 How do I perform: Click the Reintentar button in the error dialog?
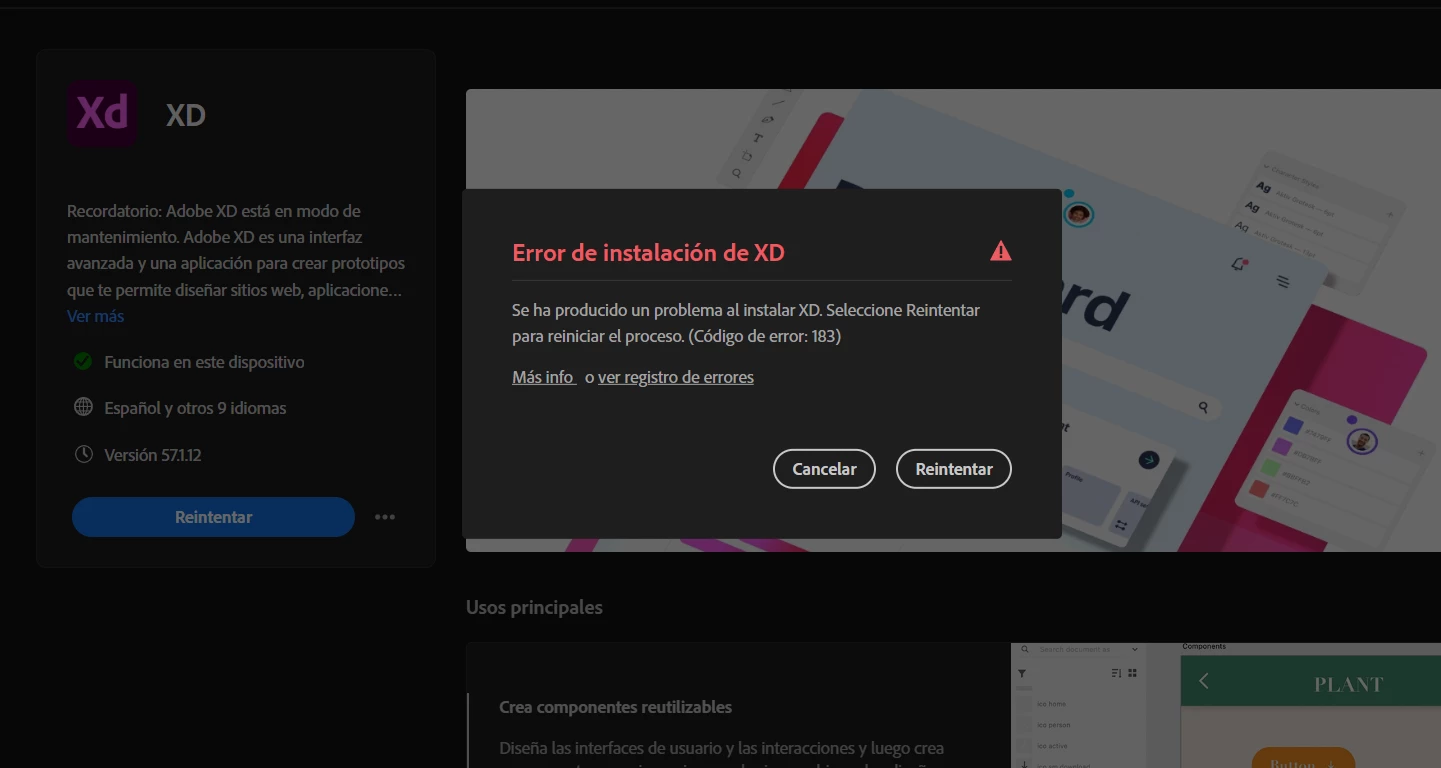[953, 469]
